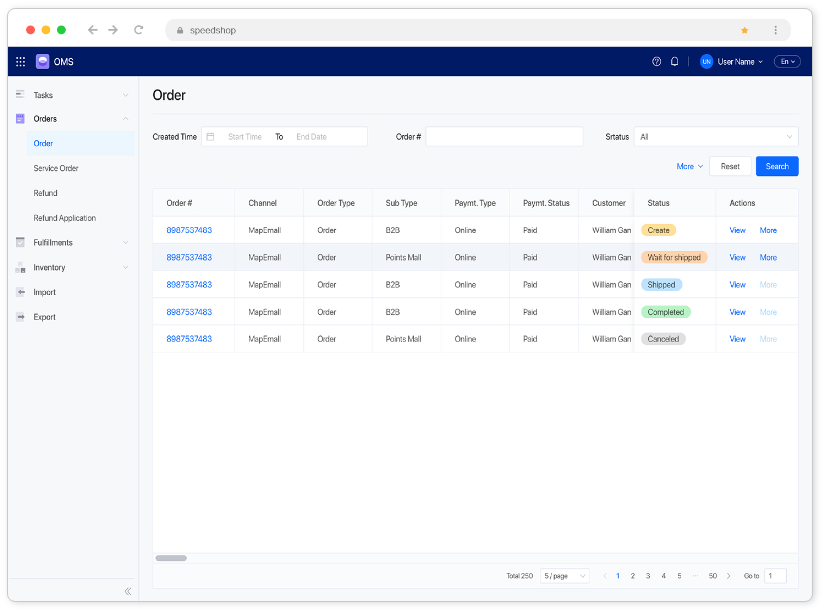Reload the page with browser refresh icon
The height and width of the screenshot is (612, 824).
[138, 30]
